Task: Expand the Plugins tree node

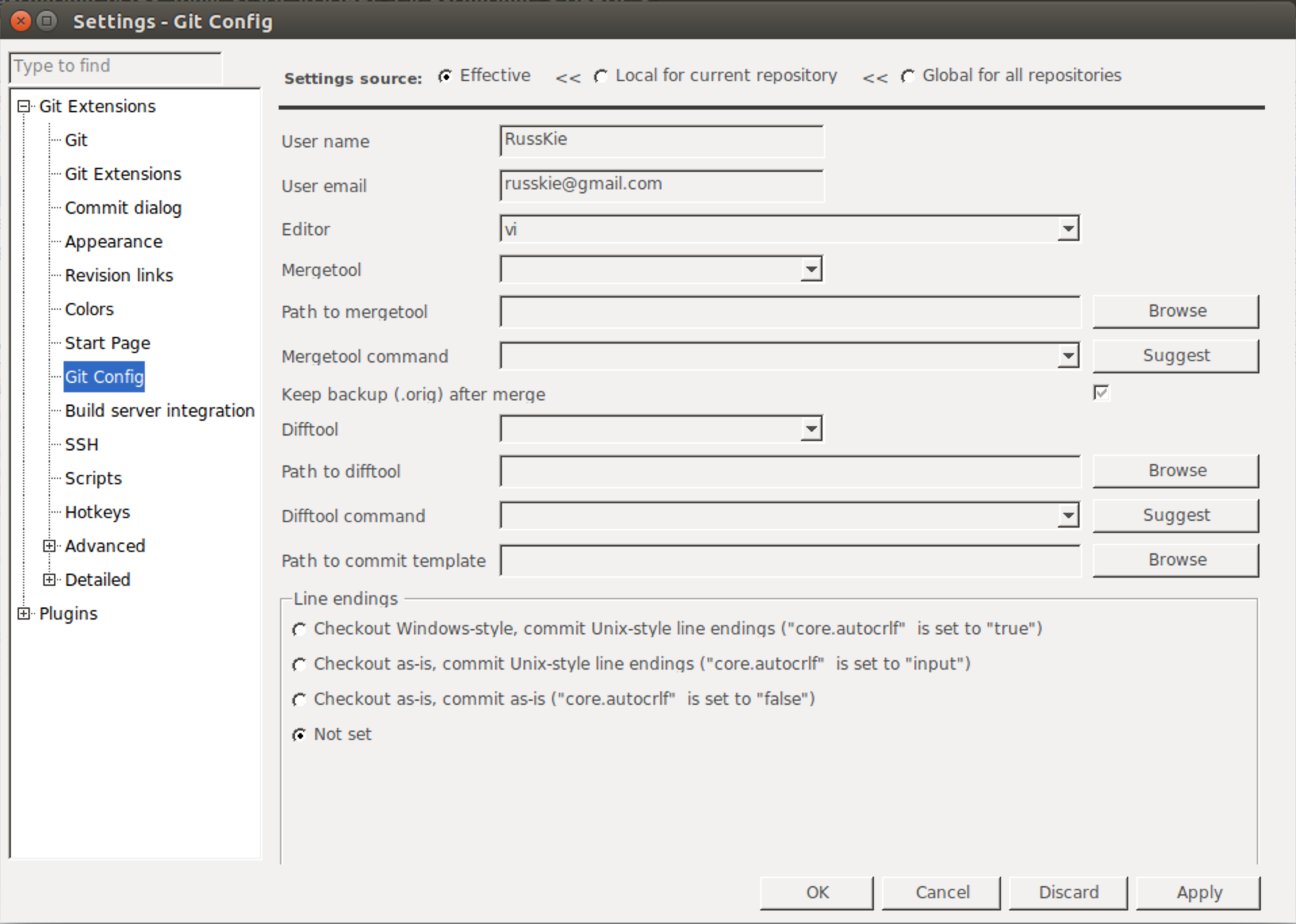Action: click(24, 614)
